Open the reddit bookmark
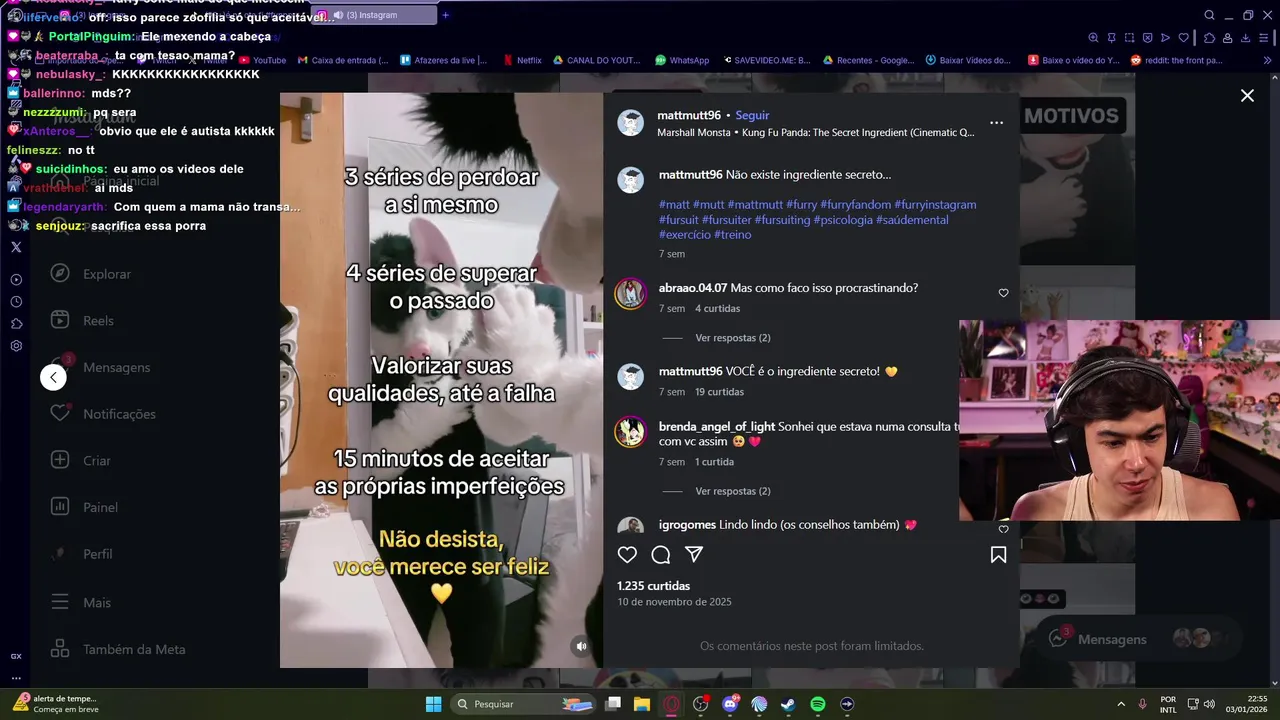The height and width of the screenshot is (720, 1280). pos(1177,60)
